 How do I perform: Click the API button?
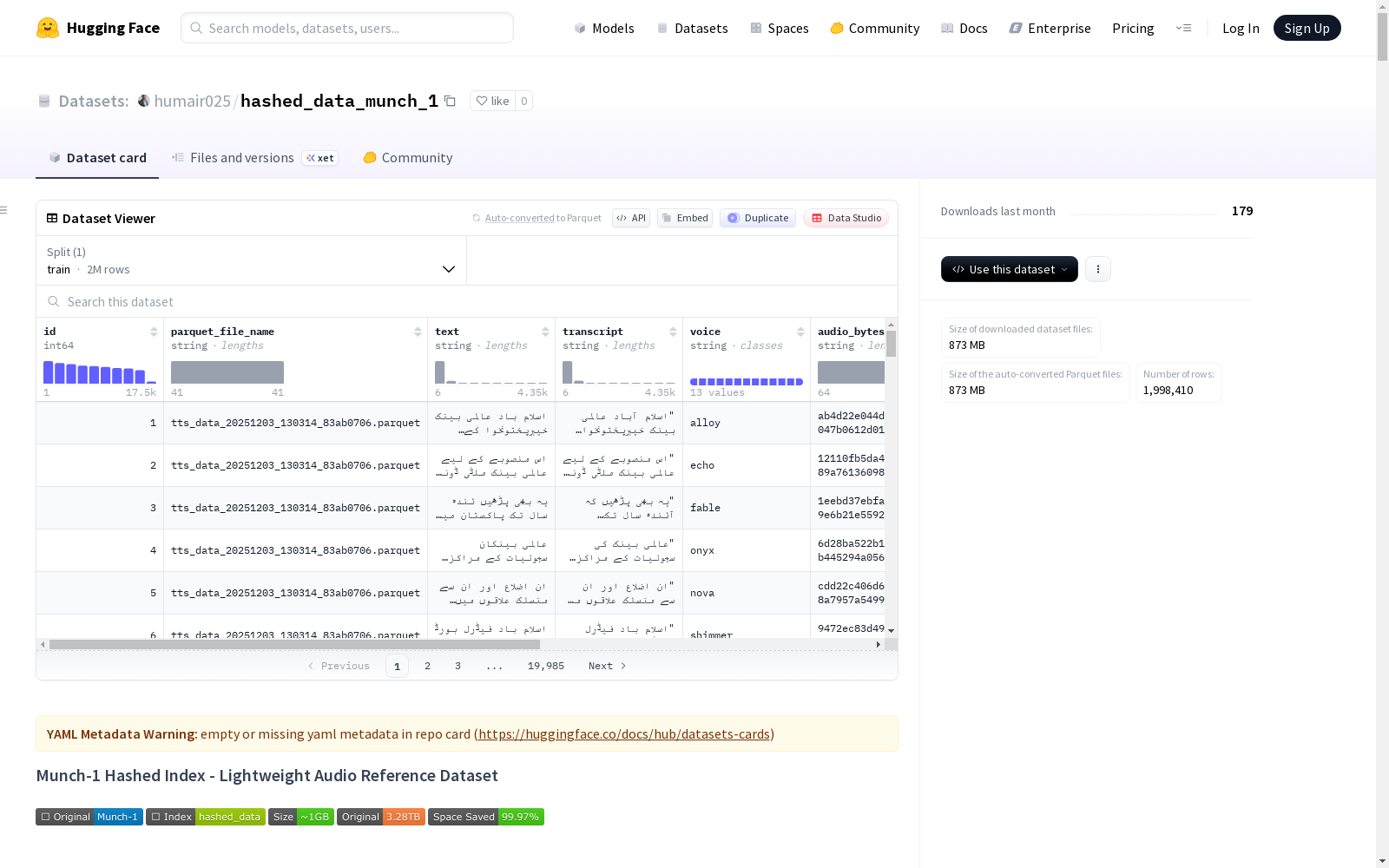[x=631, y=218]
